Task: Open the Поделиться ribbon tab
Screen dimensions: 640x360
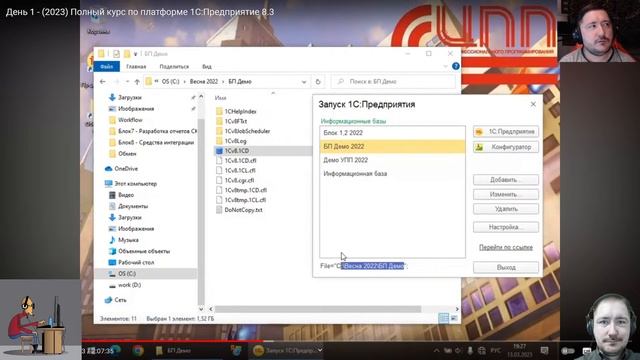Action: tap(174, 67)
